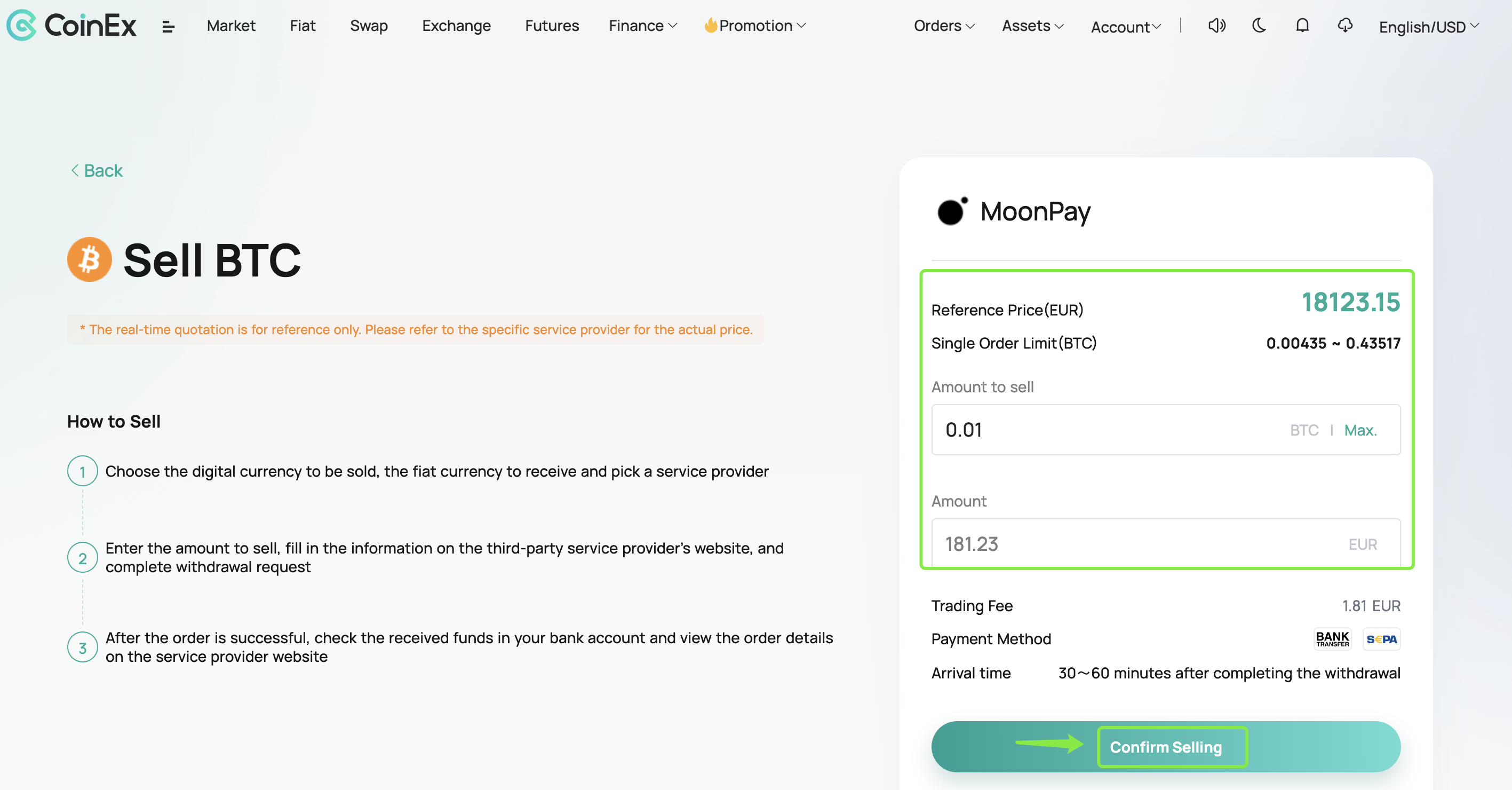This screenshot has height=790, width=1512.
Task: Open the Futures menu item
Action: 552,26
